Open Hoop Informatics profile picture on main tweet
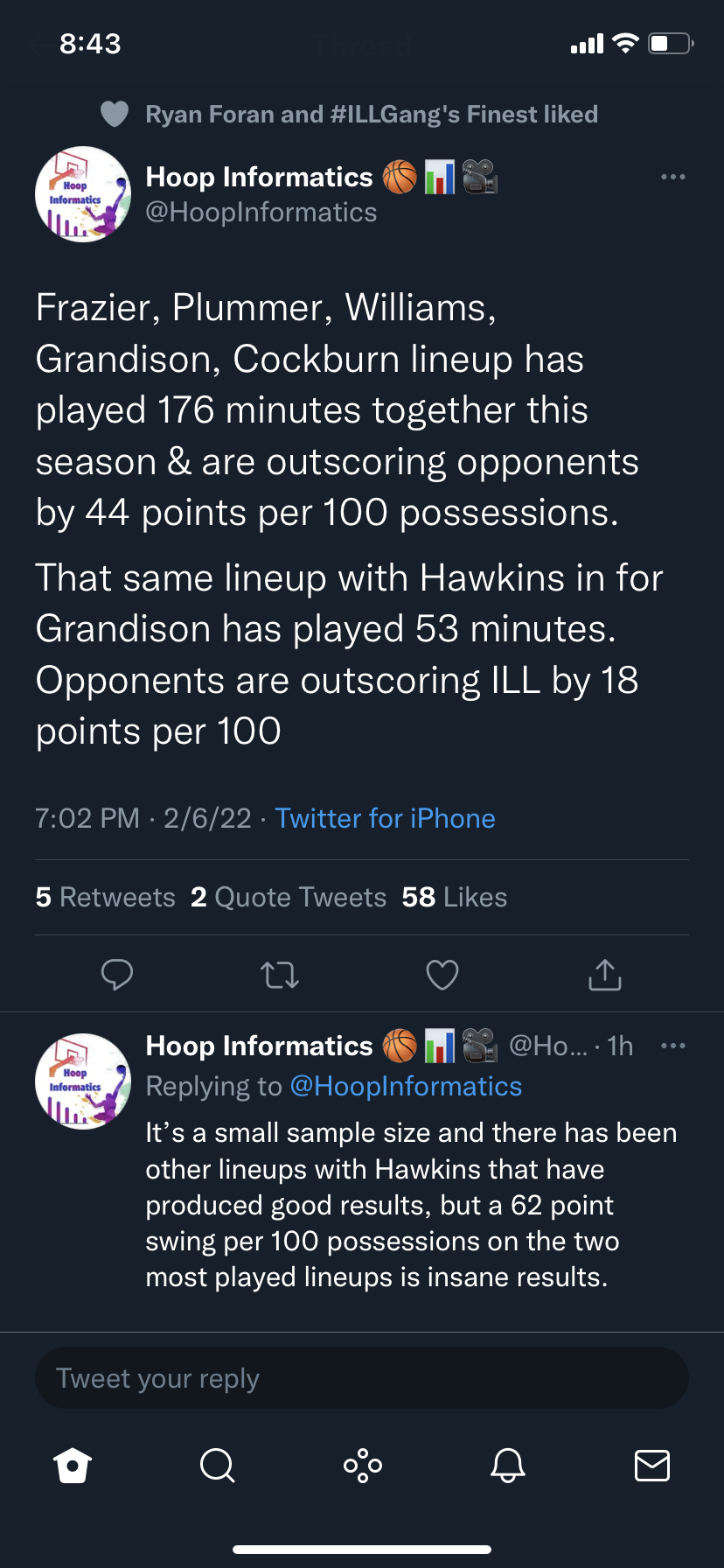 click(x=83, y=194)
